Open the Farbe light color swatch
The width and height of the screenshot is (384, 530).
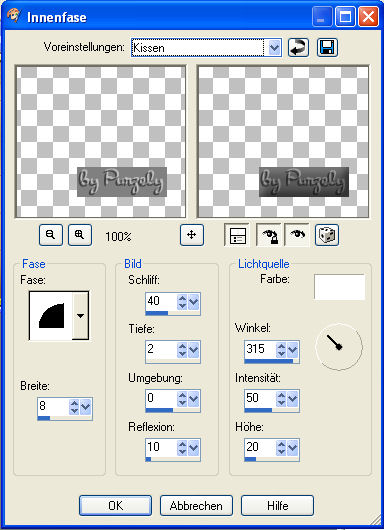(339, 287)
